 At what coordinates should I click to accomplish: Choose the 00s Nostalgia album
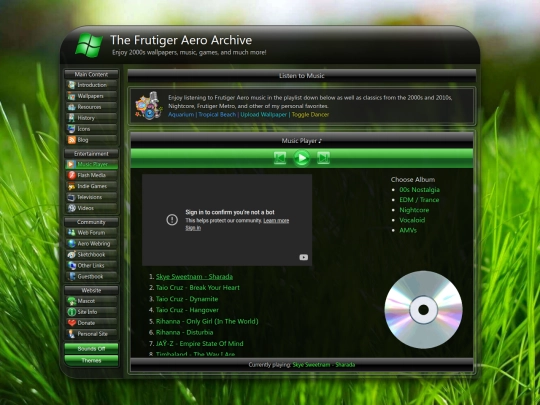[x=419, y=190]
